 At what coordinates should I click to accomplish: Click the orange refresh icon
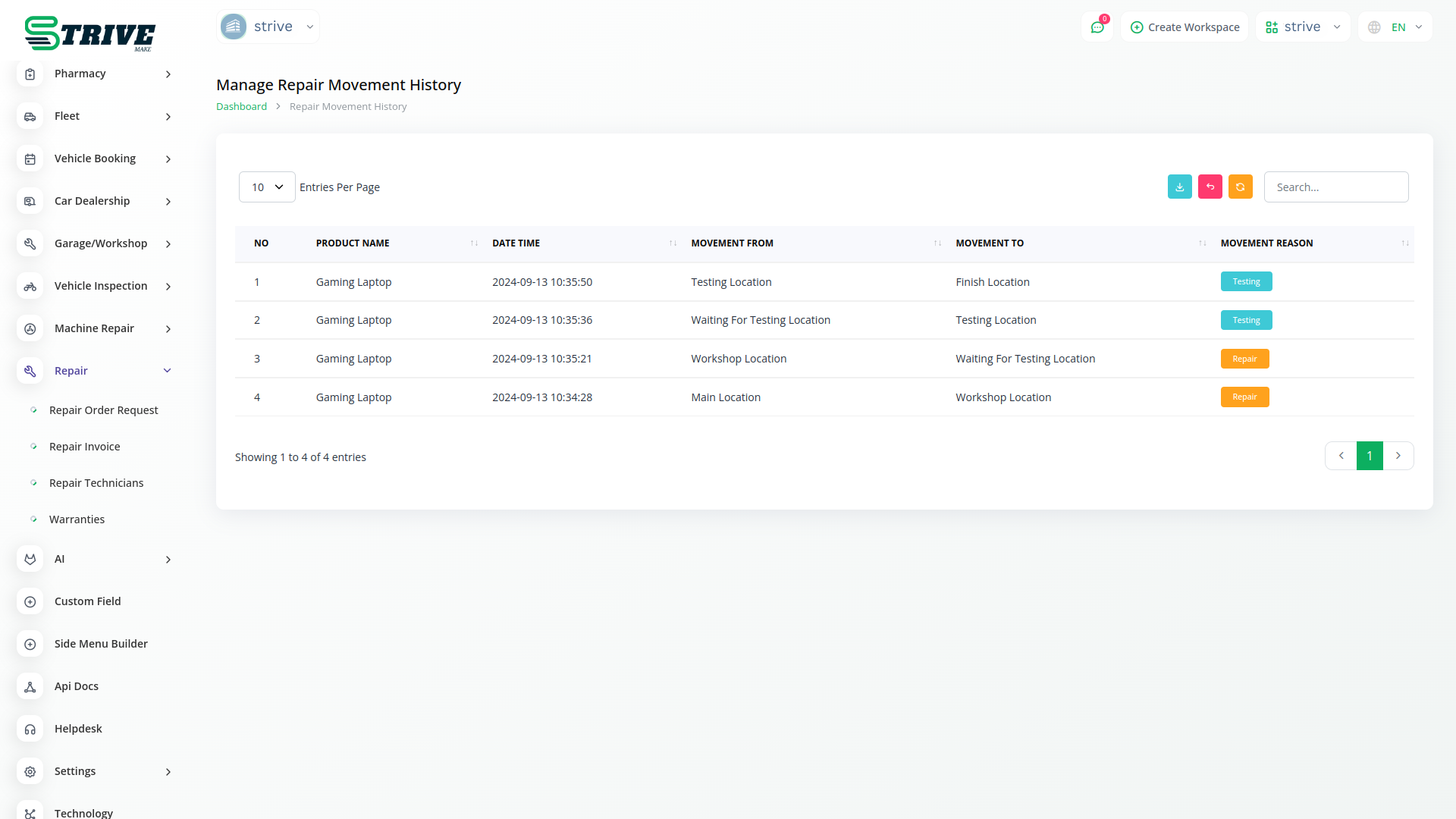[1240, 187]
